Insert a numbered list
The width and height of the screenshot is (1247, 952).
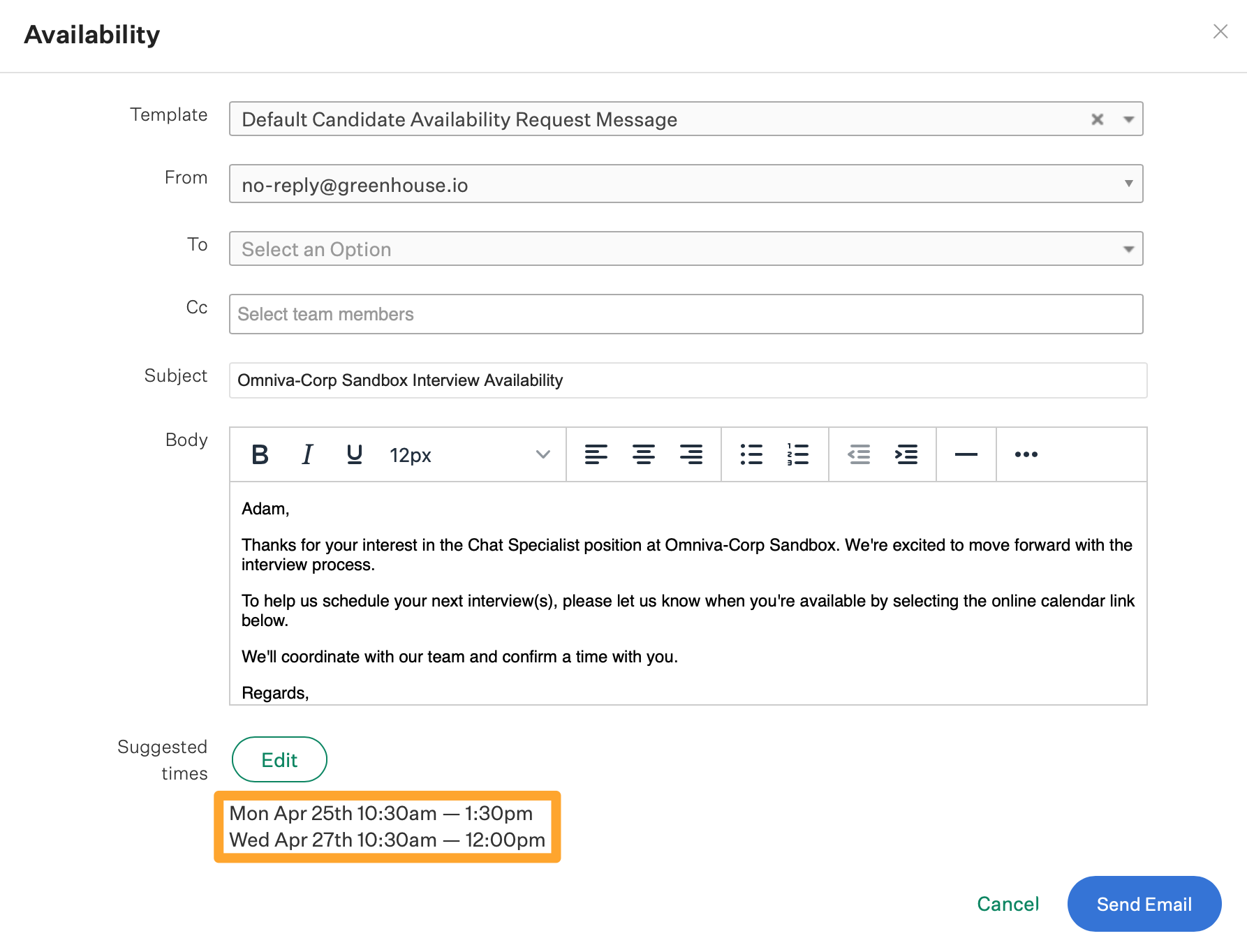pyautogui.click(x=798, y=454)
